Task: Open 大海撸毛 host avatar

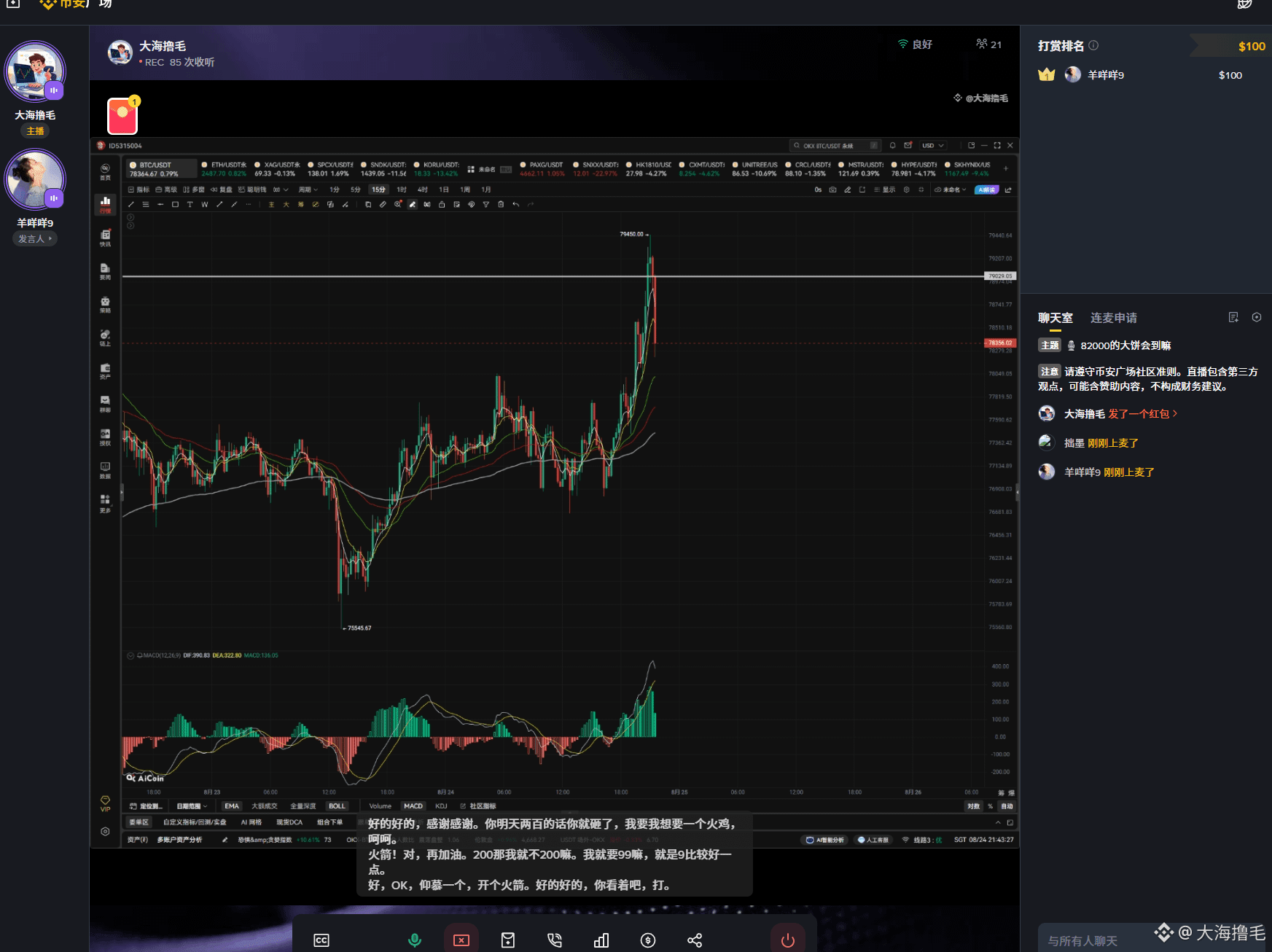Action: (x=35, y=71)
